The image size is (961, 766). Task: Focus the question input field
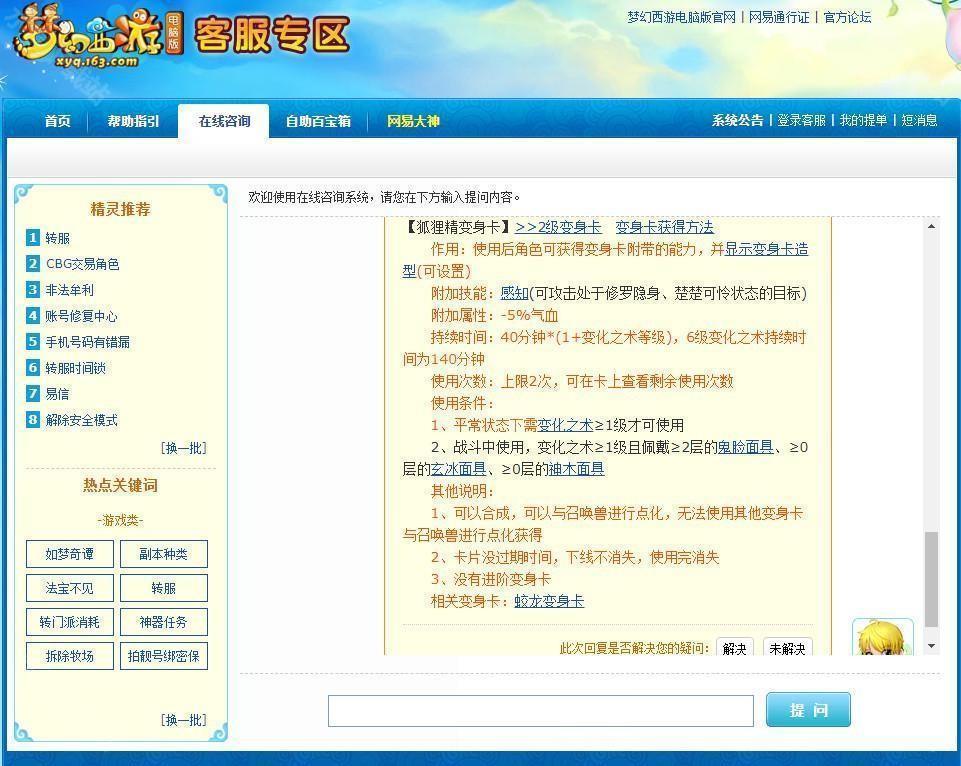[541, 711]
